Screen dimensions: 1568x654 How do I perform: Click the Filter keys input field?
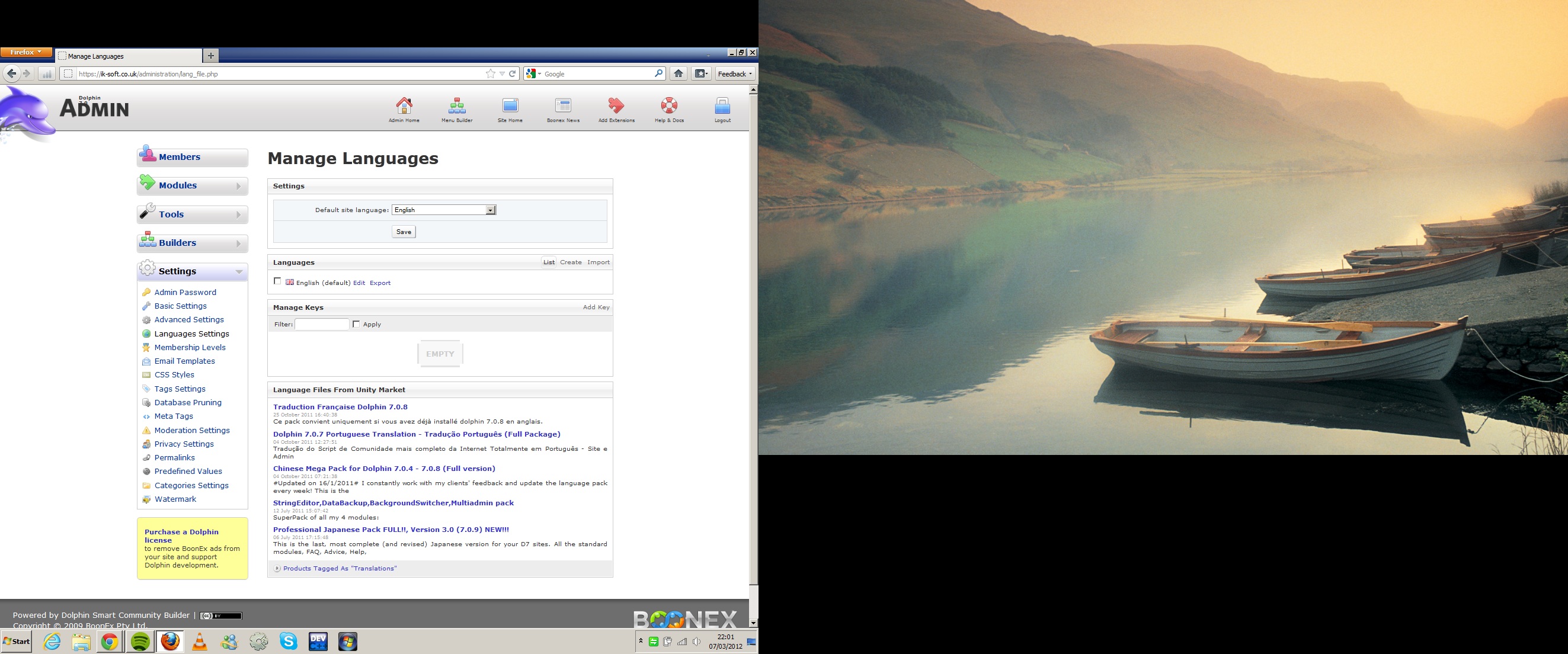pyautogui.click(x=321, y=324)
